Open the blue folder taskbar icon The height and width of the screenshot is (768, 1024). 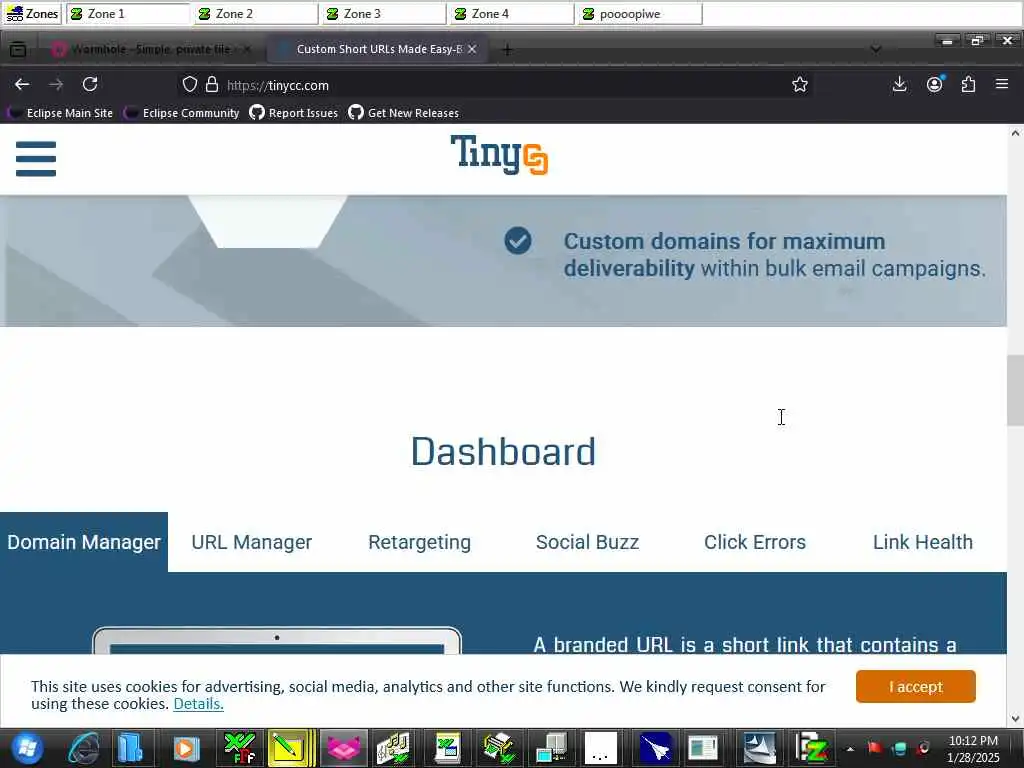[x=131, y=748]
